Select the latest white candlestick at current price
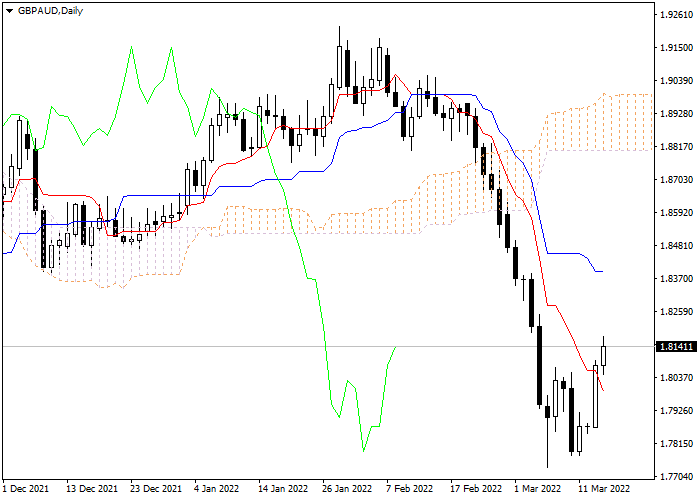 coord(604,356)
